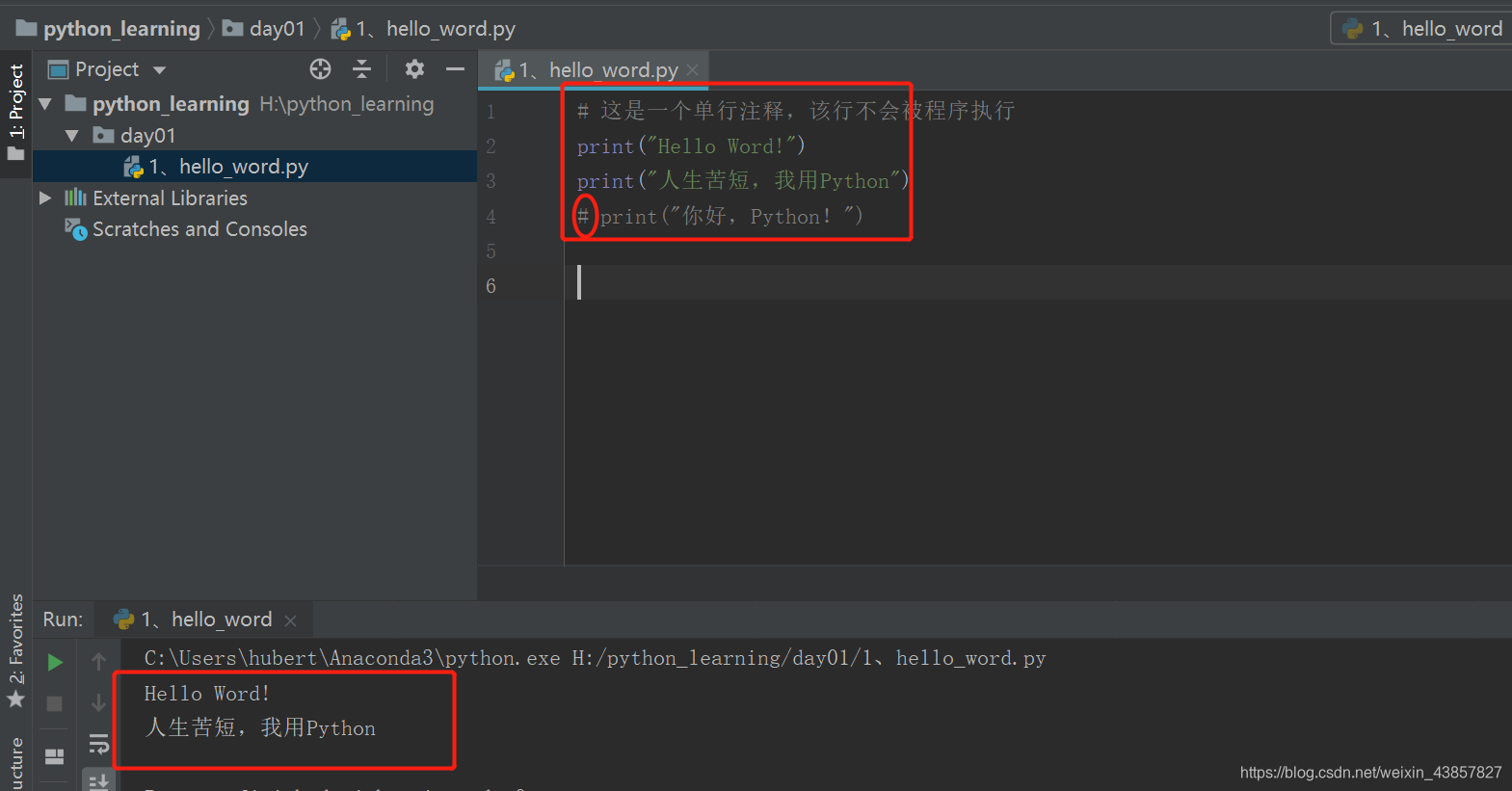The image size is (1512, 791).
Task: Click hello_word.py breadcrumb item
Action: 423,29
